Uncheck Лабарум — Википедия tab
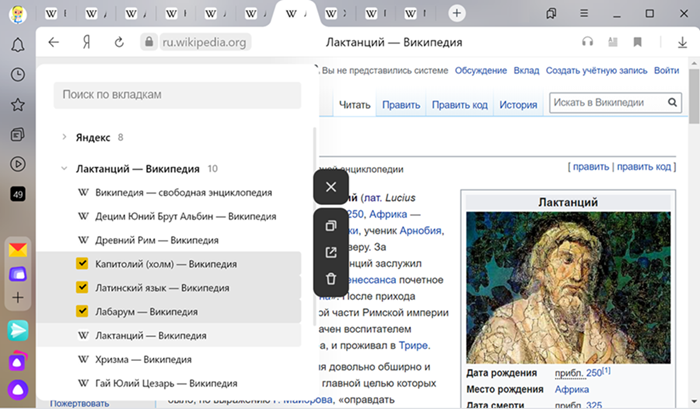This screenshot has width=700, height=409. click(x=82, y=311)
